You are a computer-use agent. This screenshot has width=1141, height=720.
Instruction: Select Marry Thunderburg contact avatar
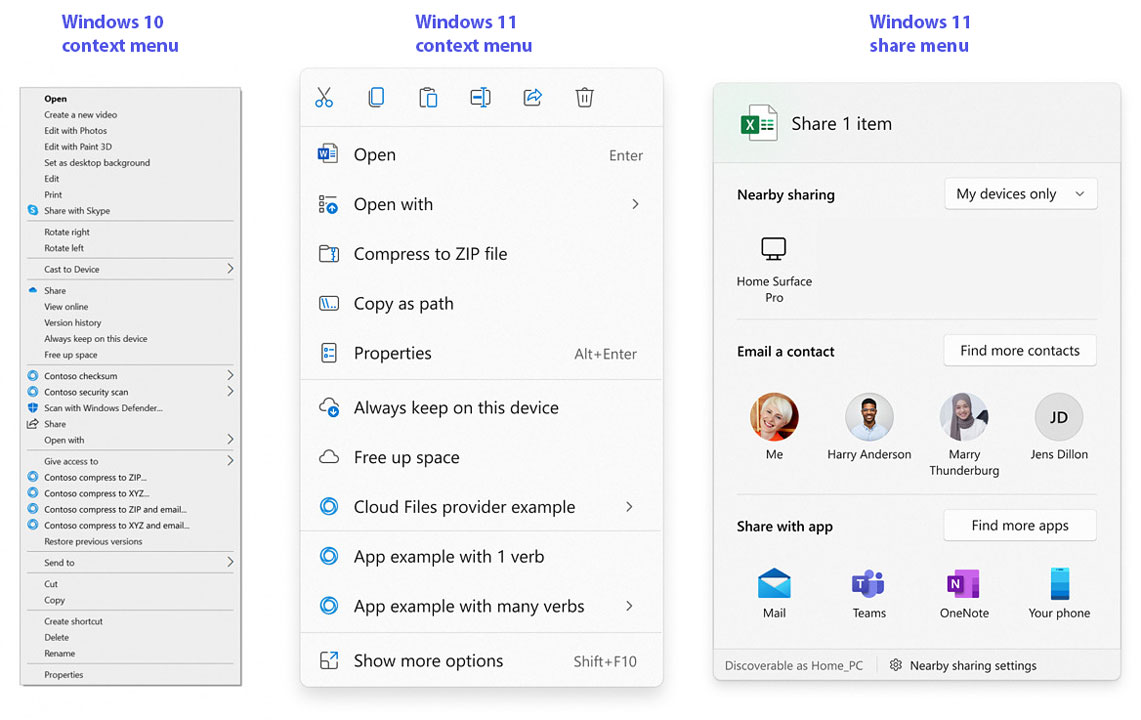click(x=963, y=416)
